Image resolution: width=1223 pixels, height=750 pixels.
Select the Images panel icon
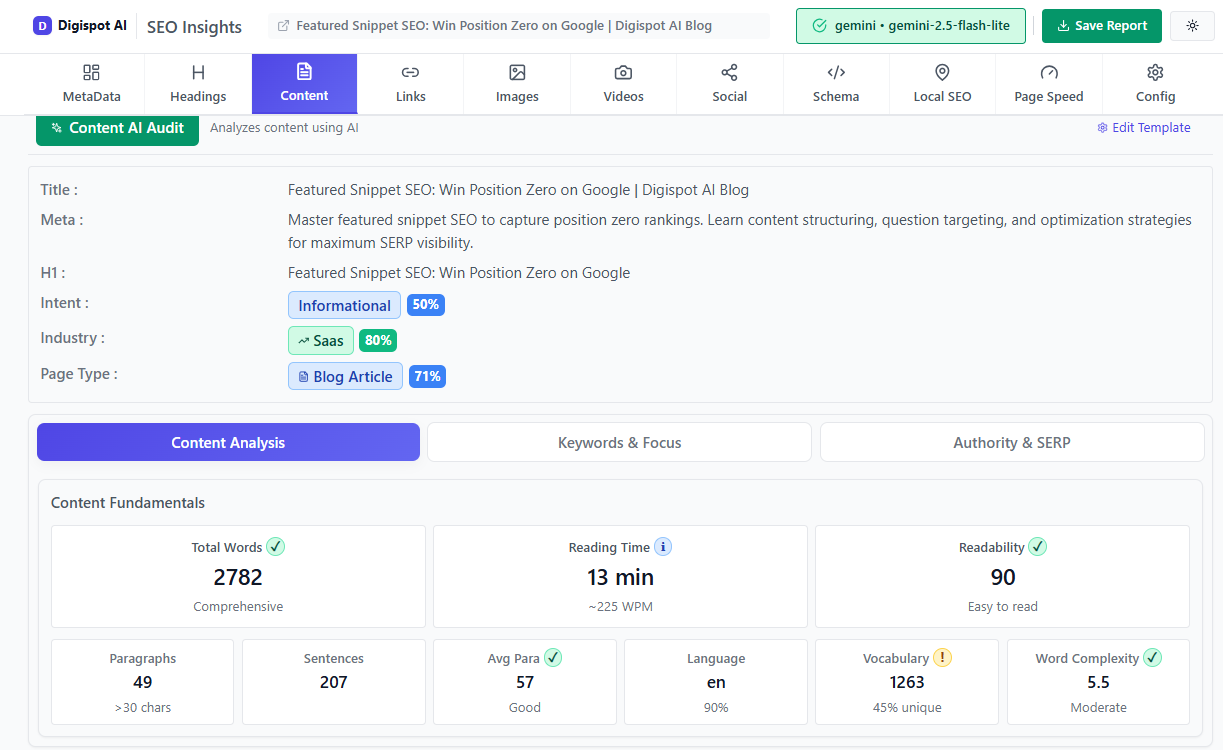(517, 73)
